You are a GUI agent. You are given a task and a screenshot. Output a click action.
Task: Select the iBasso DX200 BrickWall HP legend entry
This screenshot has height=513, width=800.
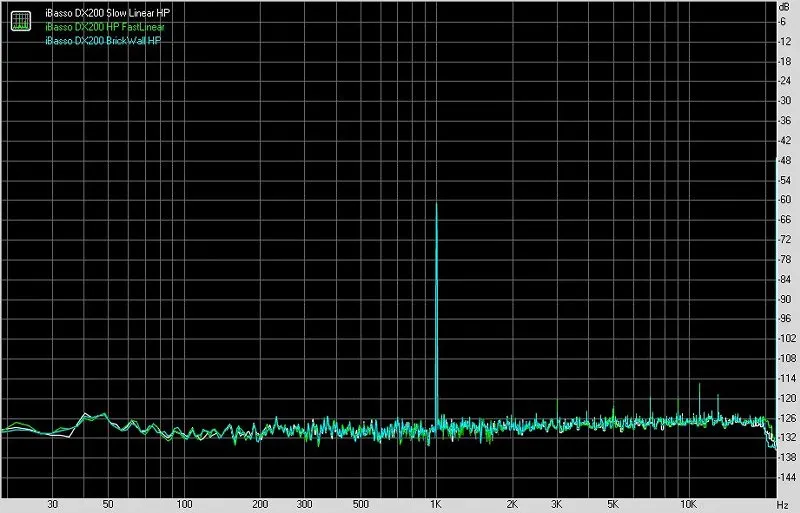coord(103,41)
